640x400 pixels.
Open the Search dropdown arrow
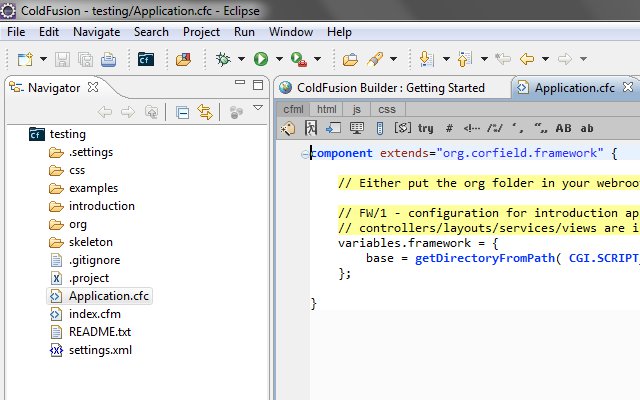(x=393, y=59)
